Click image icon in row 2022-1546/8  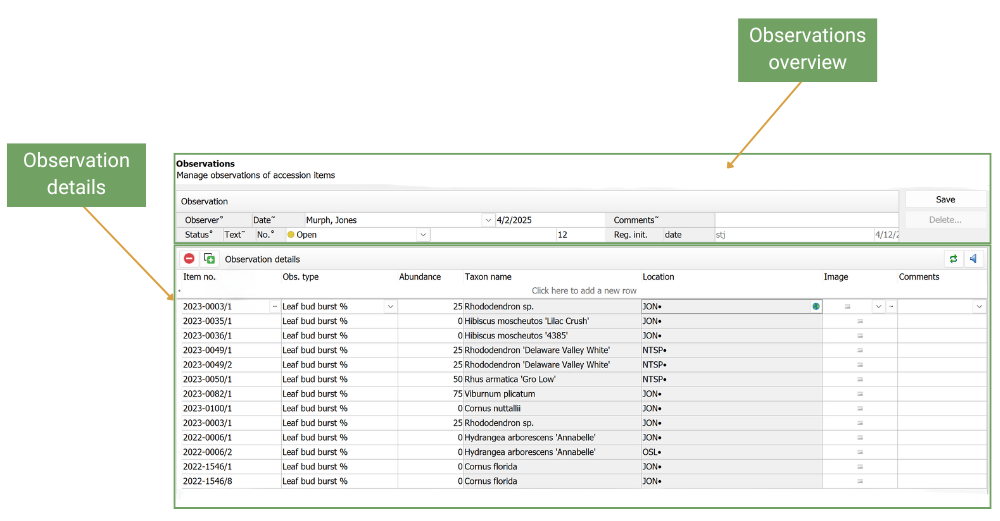click(x=860, y=481)
